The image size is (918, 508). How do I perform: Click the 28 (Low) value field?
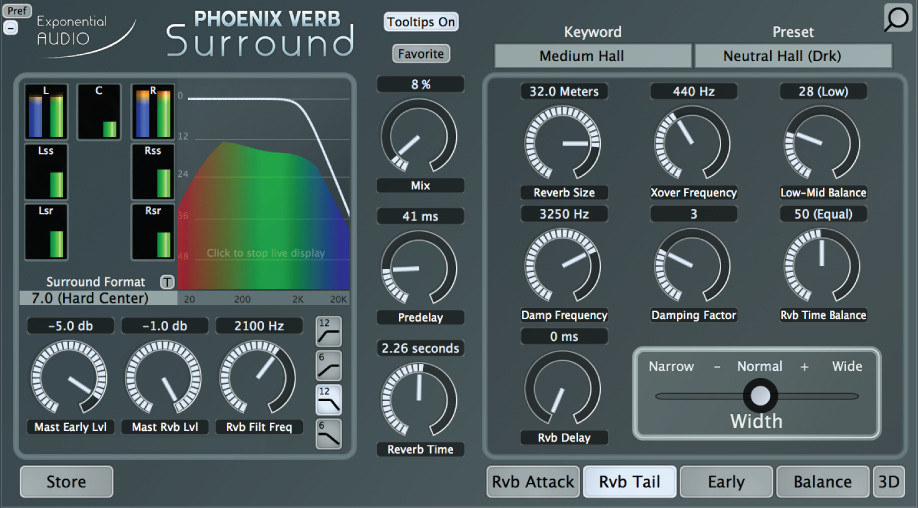(x=823, y=91)
